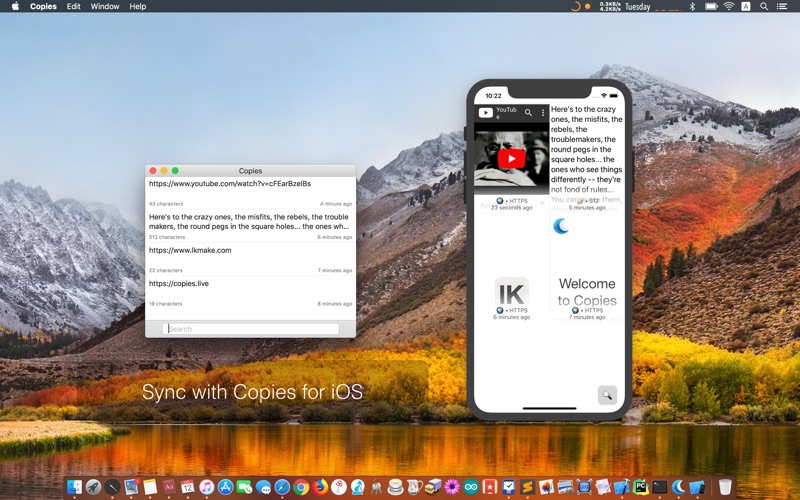Launch PyCharm from the Dock
The height and width of the screenshot is (500, 800).
[640, 487]
